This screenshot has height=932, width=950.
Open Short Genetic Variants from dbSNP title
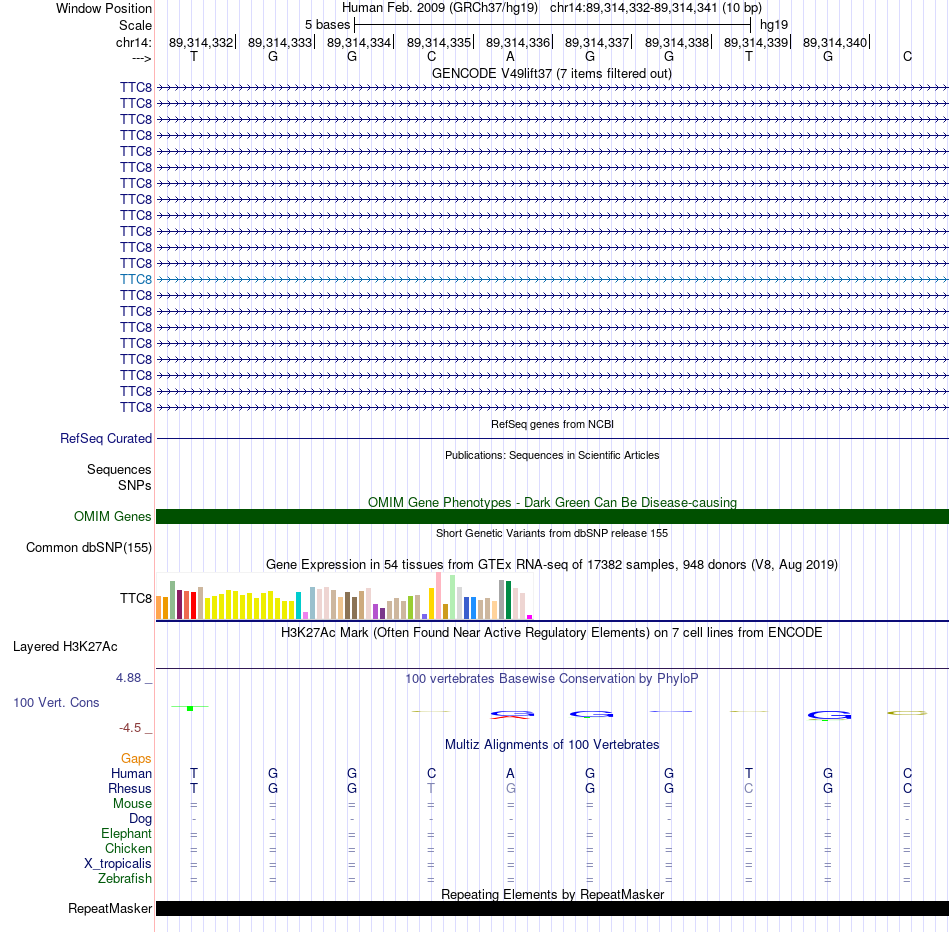[552, 533]
